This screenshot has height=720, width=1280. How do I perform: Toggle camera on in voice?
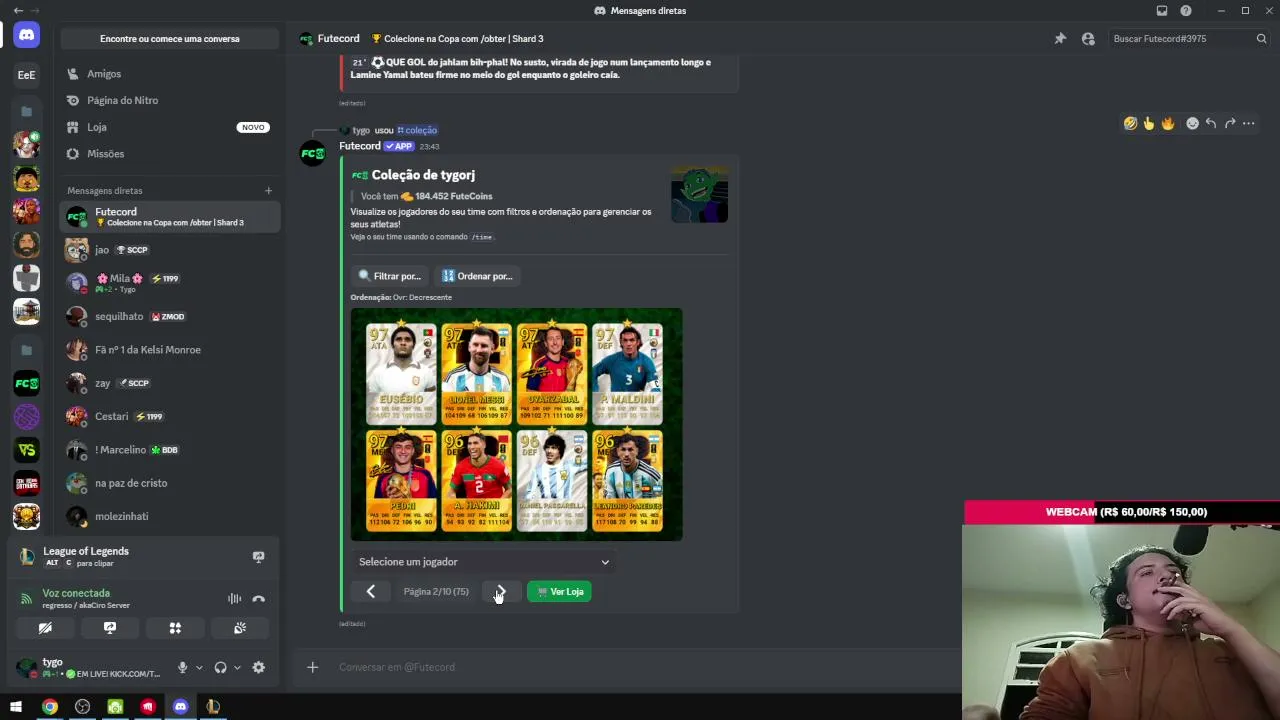[45, 628]
